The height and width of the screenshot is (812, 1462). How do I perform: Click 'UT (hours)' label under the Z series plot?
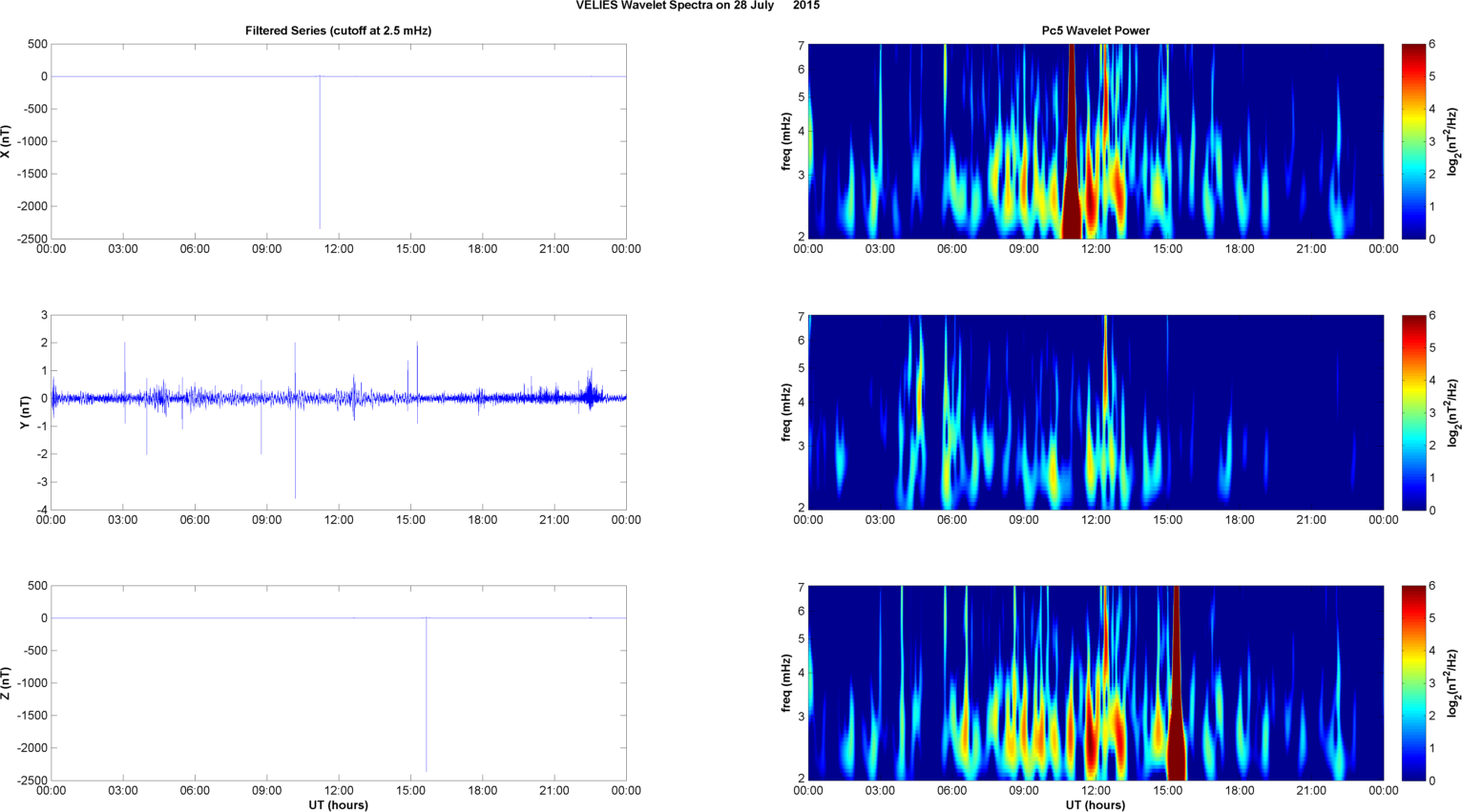coord(338,805)
